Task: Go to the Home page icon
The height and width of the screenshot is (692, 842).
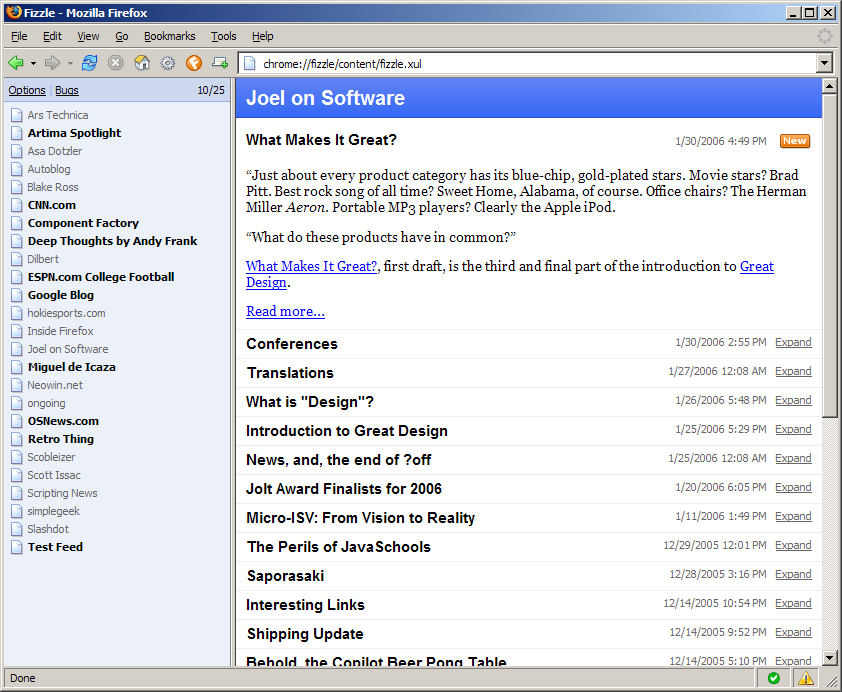Action: 142,63
